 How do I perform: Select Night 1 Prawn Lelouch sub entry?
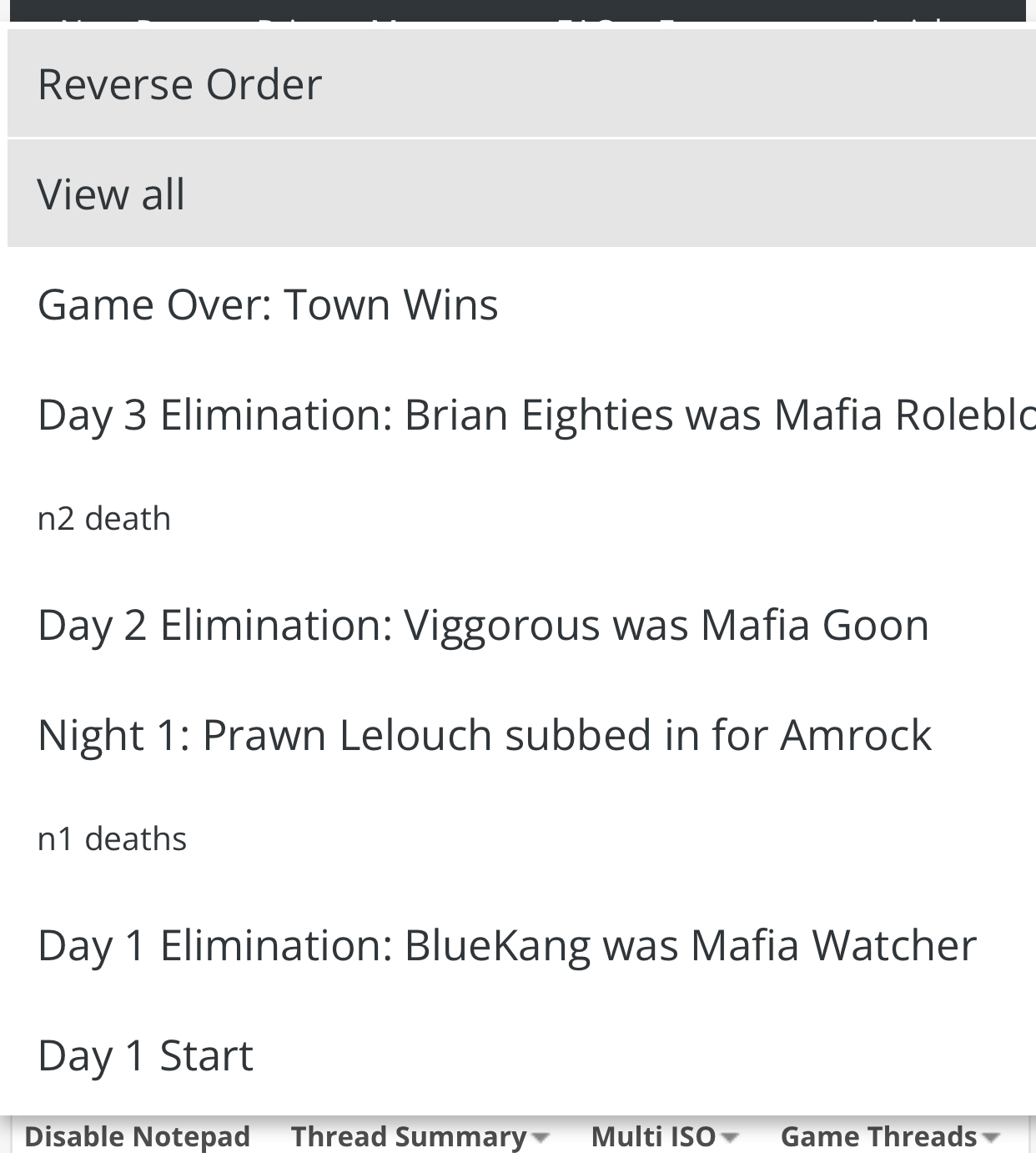tap(521, 734)
